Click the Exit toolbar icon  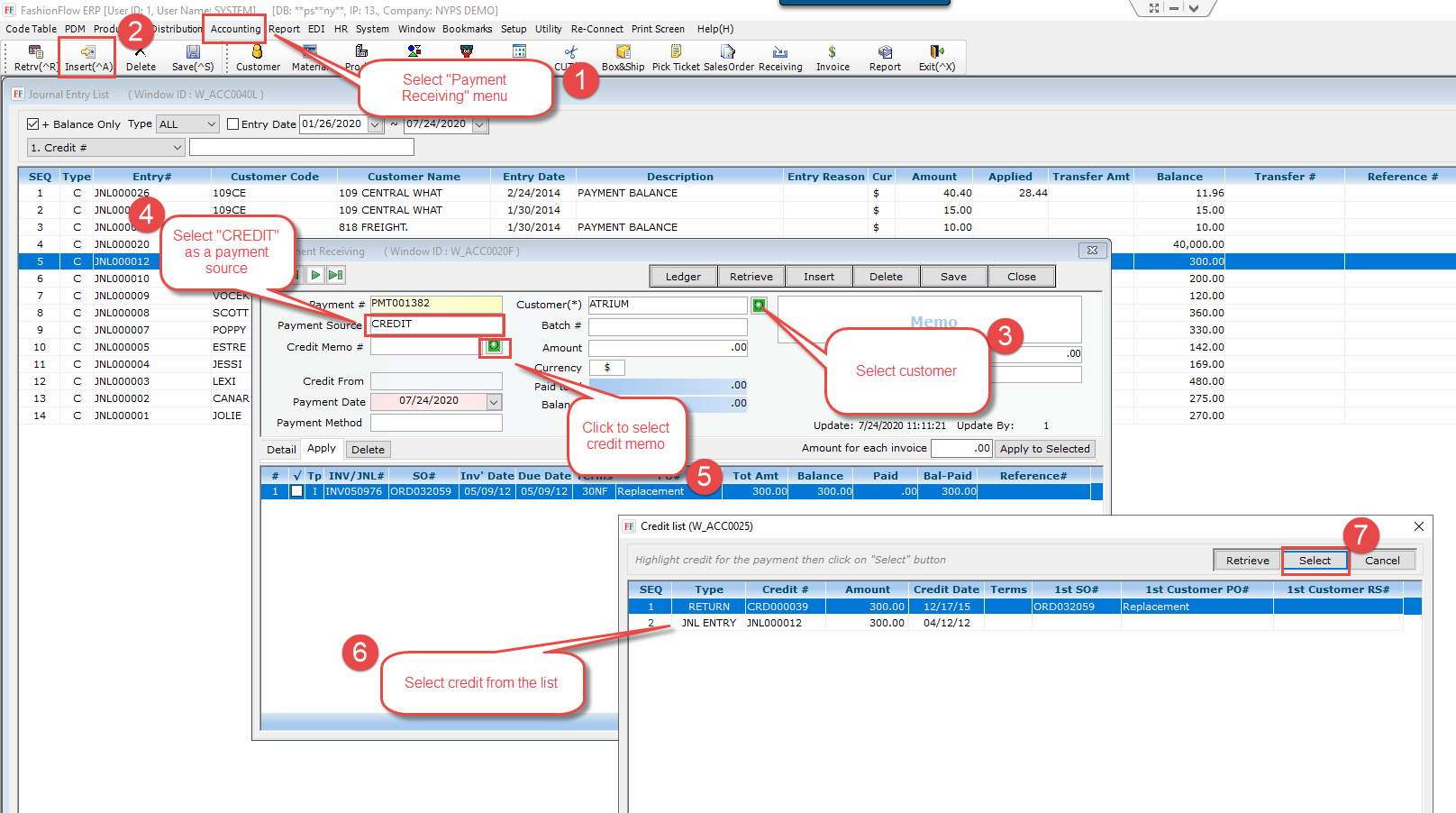pyautogui.click(x=936, y=58)
